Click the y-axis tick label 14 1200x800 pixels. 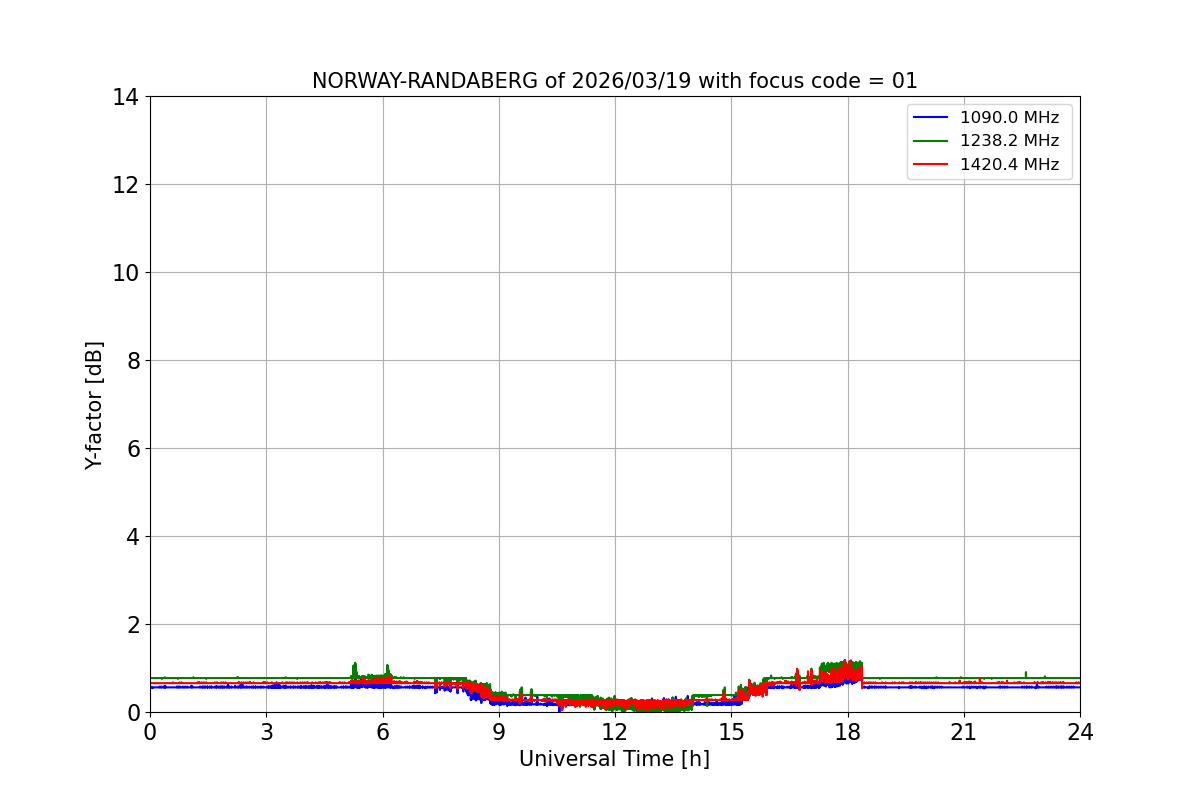point(126,97)
